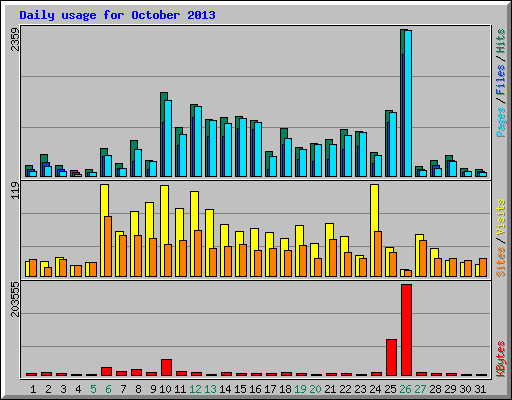Click day label 15 on the x-axis
Screen dimensions: 512x400
click(x=240, y=389)
